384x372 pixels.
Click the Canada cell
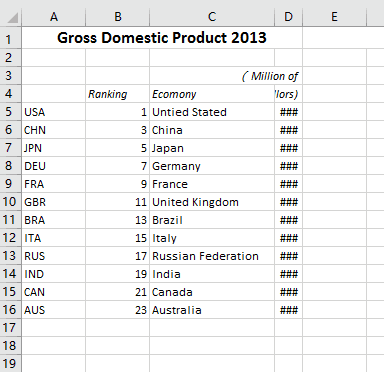(x=212, y=292)
